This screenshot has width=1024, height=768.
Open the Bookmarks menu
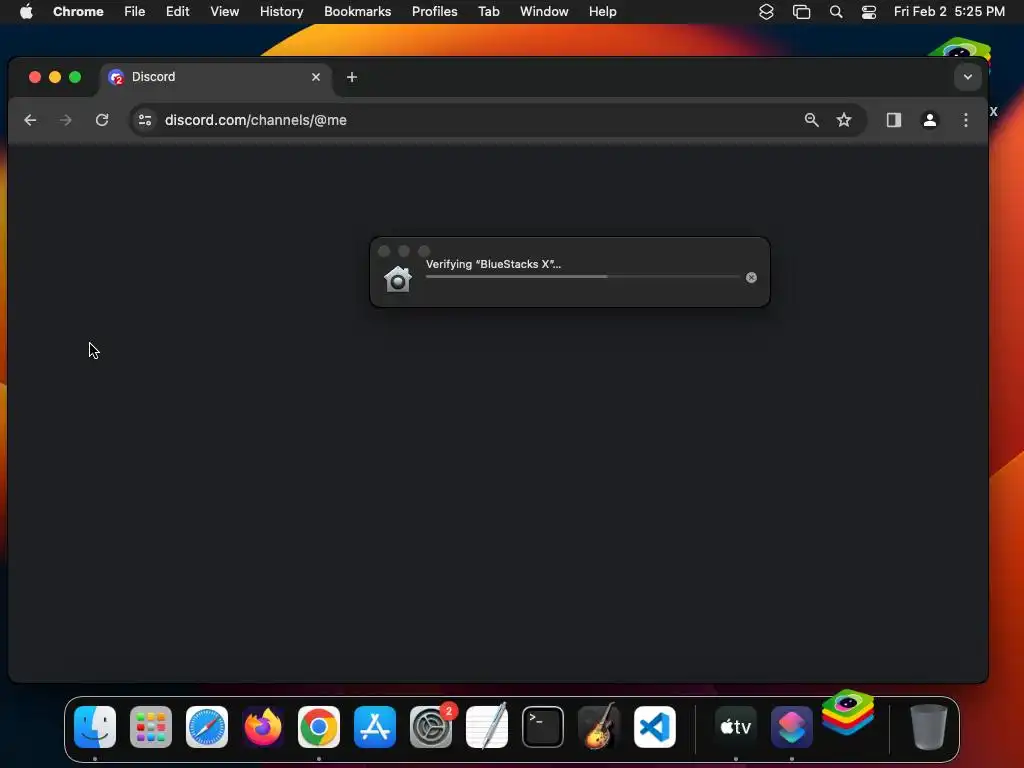[x=357, y=12]
